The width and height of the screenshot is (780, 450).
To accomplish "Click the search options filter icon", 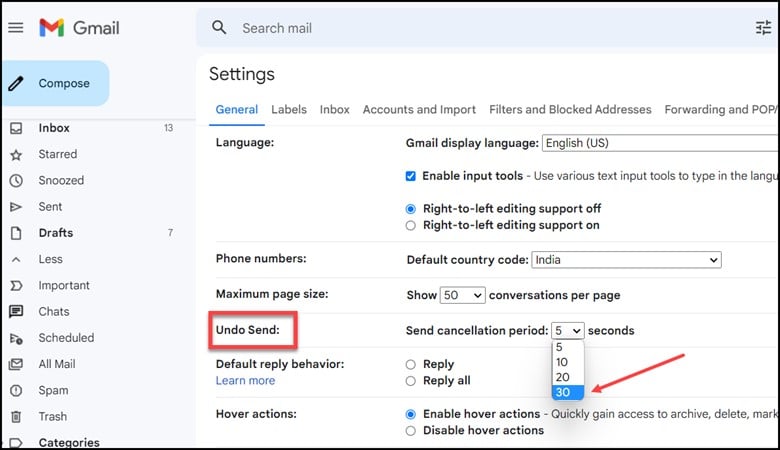I will pos(763,28).
